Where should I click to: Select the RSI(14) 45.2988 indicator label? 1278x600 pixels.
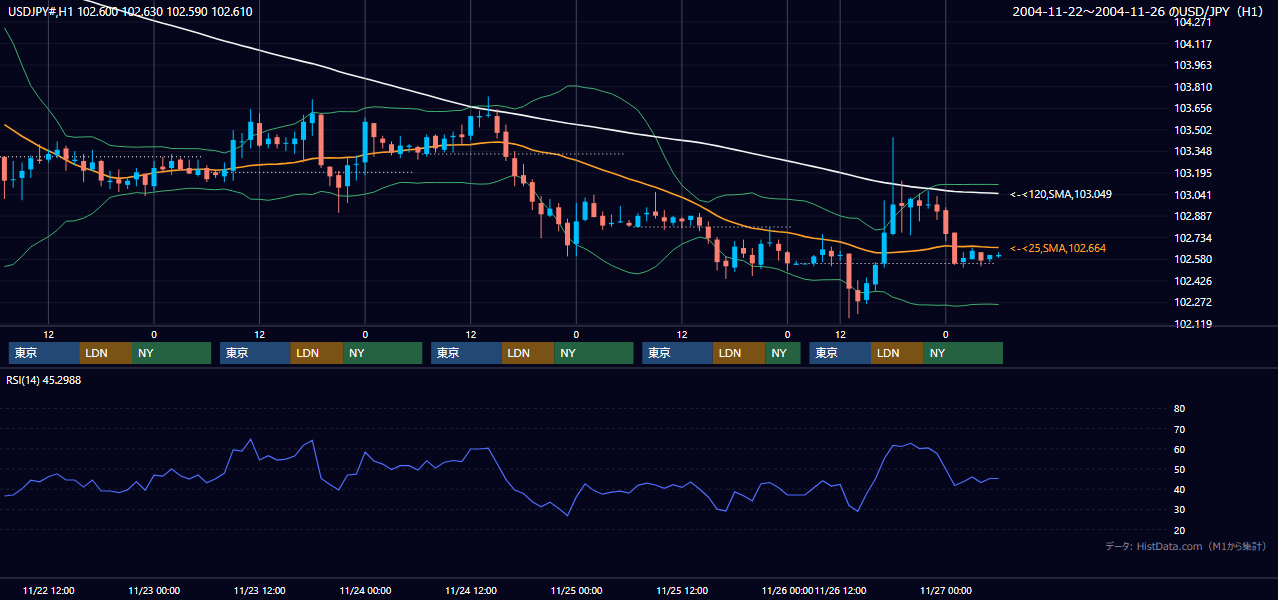coord(44,380)
